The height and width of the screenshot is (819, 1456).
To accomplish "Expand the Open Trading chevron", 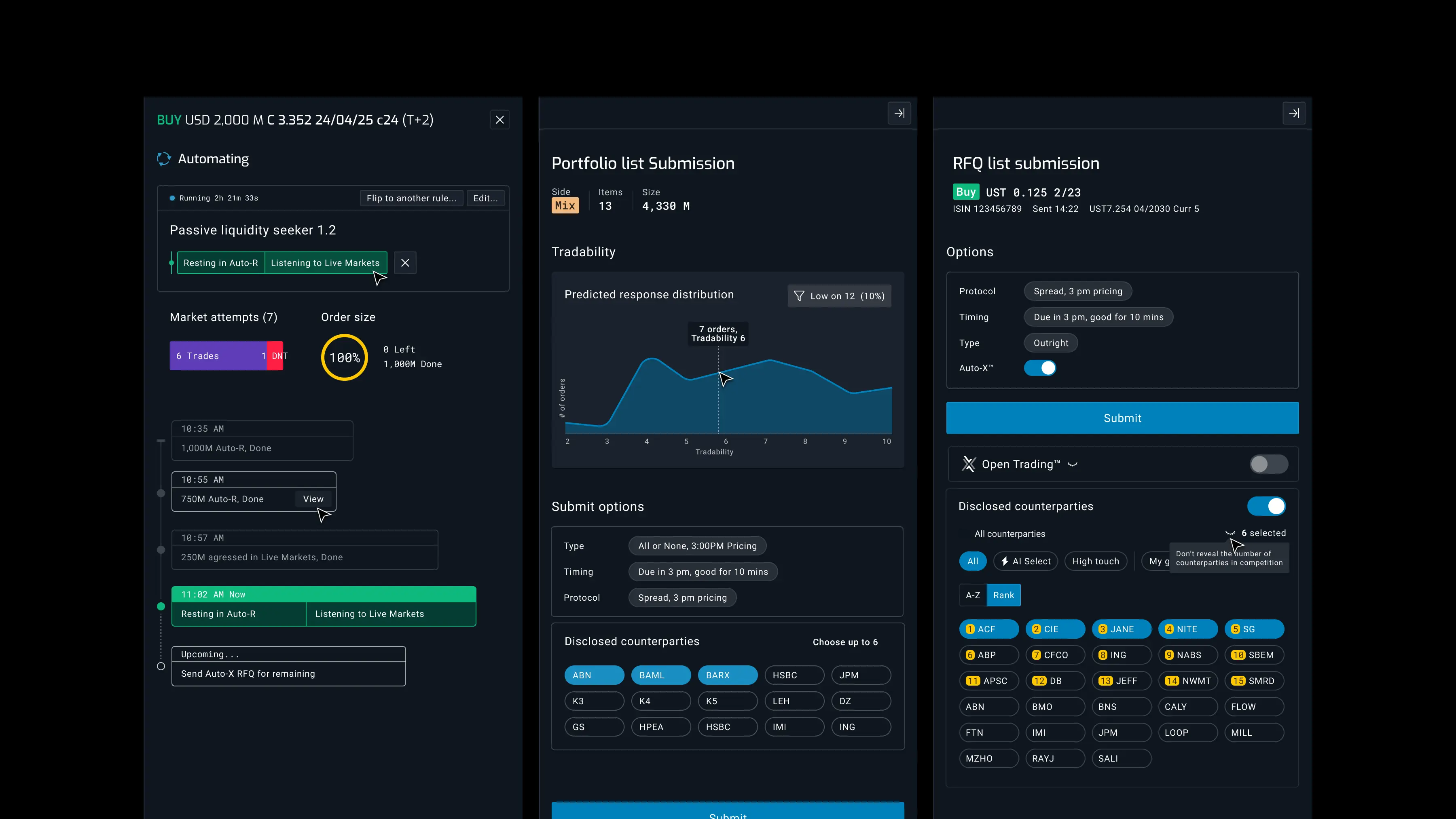I will tap(1072, 464).
